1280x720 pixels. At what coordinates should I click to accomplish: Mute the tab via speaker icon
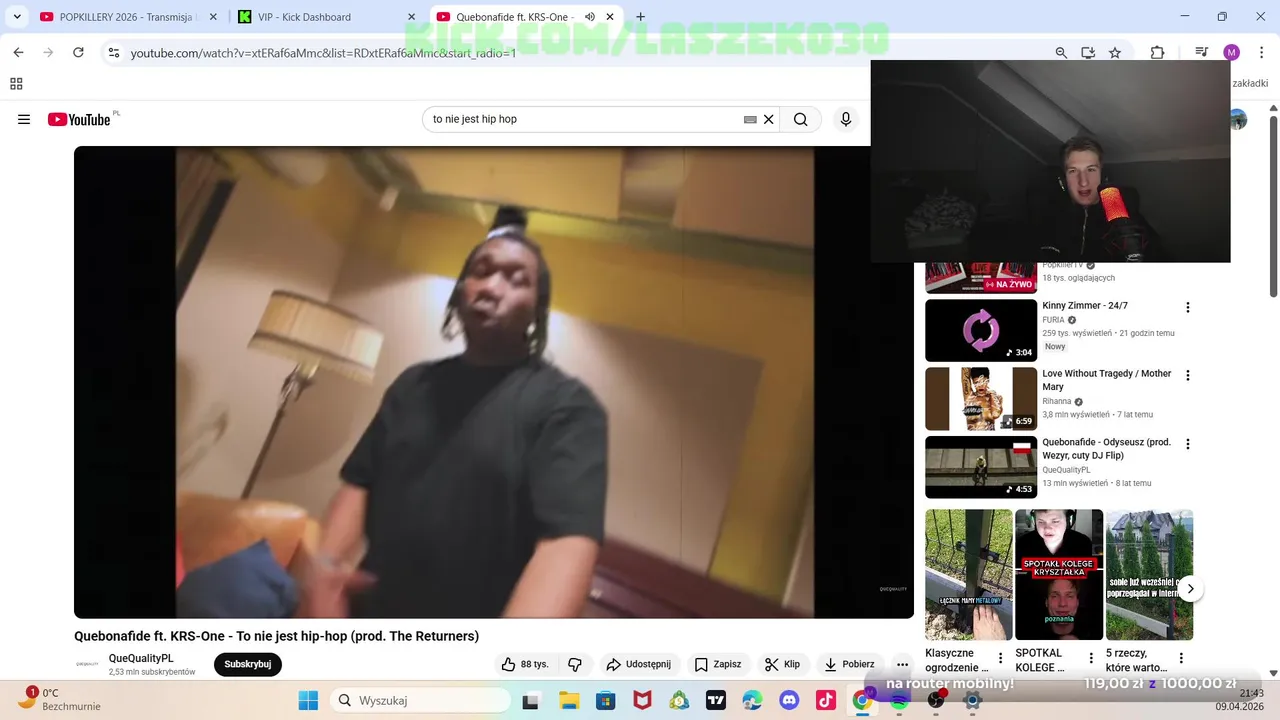click(x=590, y=17)
